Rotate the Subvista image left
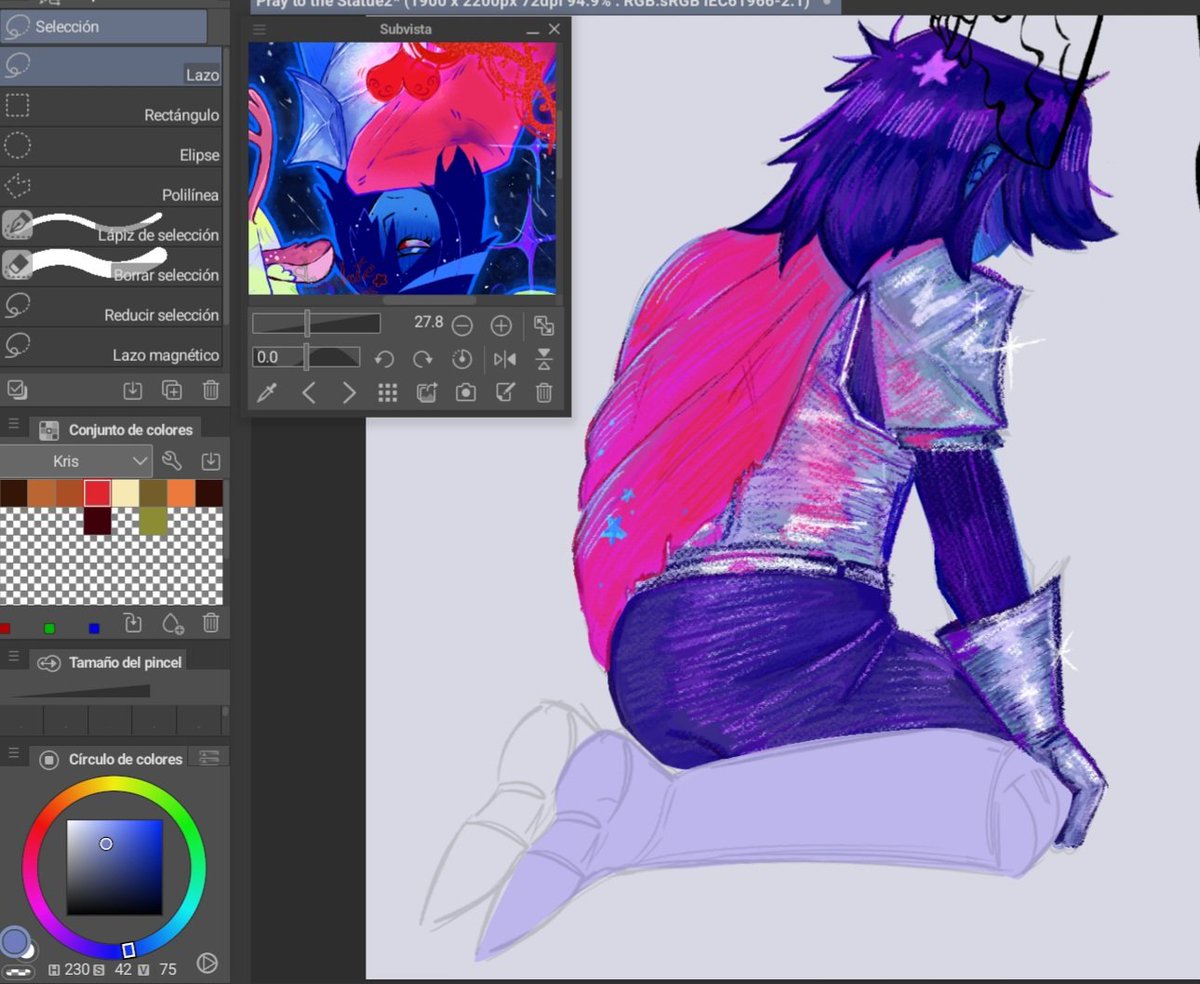The height and width of the screenshot is (984, 1200). 384,358
